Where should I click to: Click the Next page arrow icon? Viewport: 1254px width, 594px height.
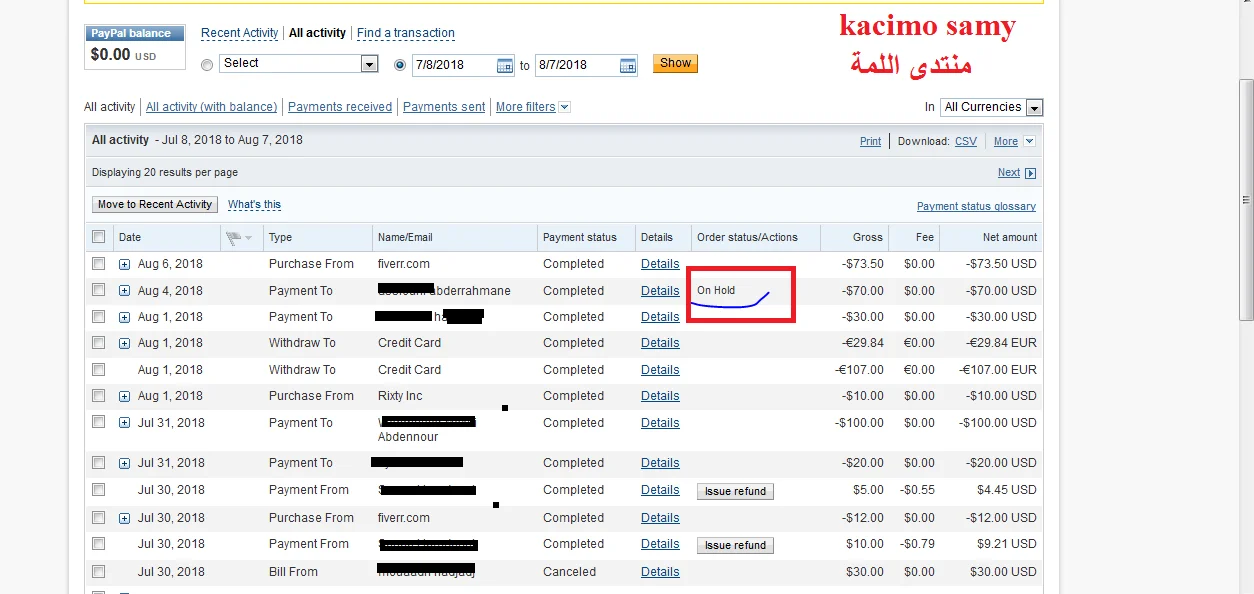pos(1031,173)
